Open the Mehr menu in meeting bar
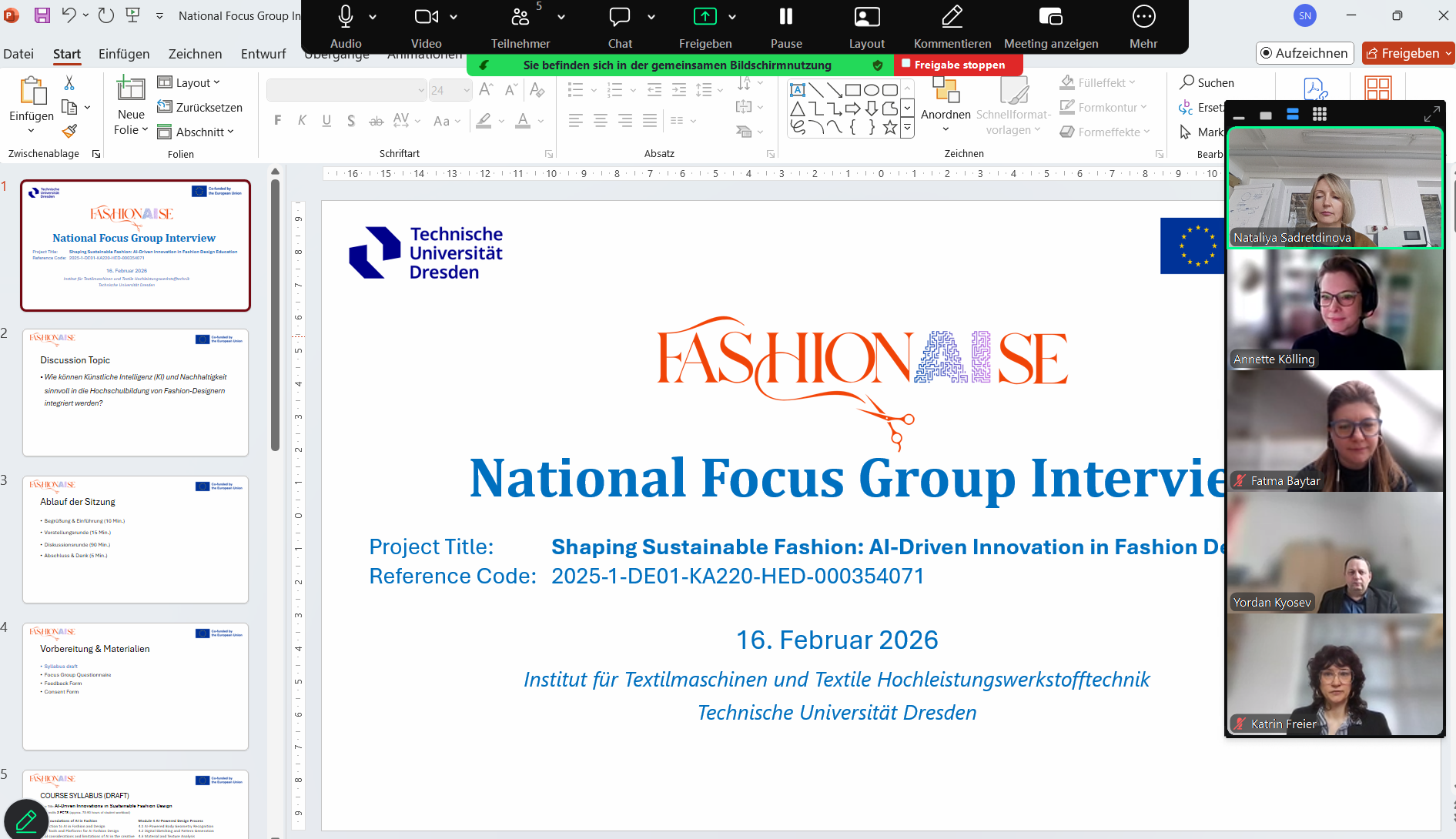The width and height of the screenshot is (1456, 839). pyautogui.click(x=1143, y=25)
